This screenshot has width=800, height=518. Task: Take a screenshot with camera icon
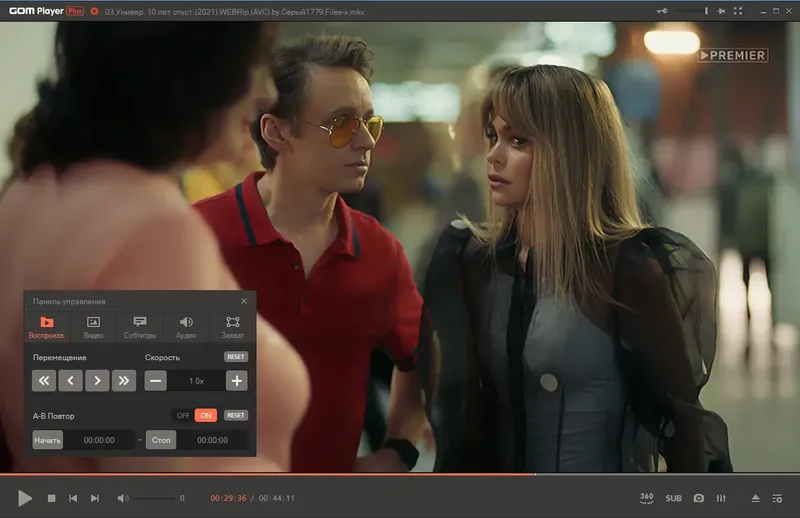698,498
